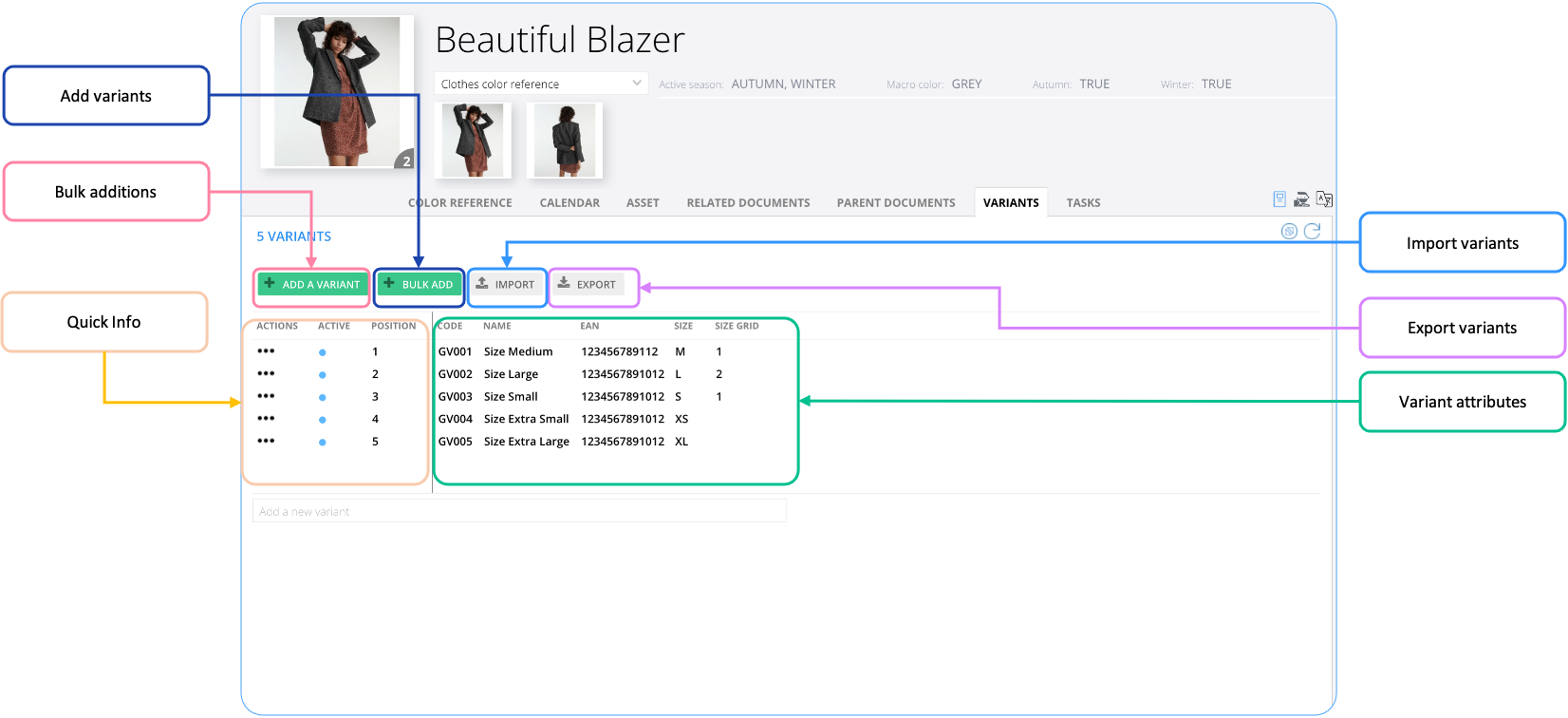Click the user with briefcase icon
This screenshot has width=1568, height=718.
1301,199
